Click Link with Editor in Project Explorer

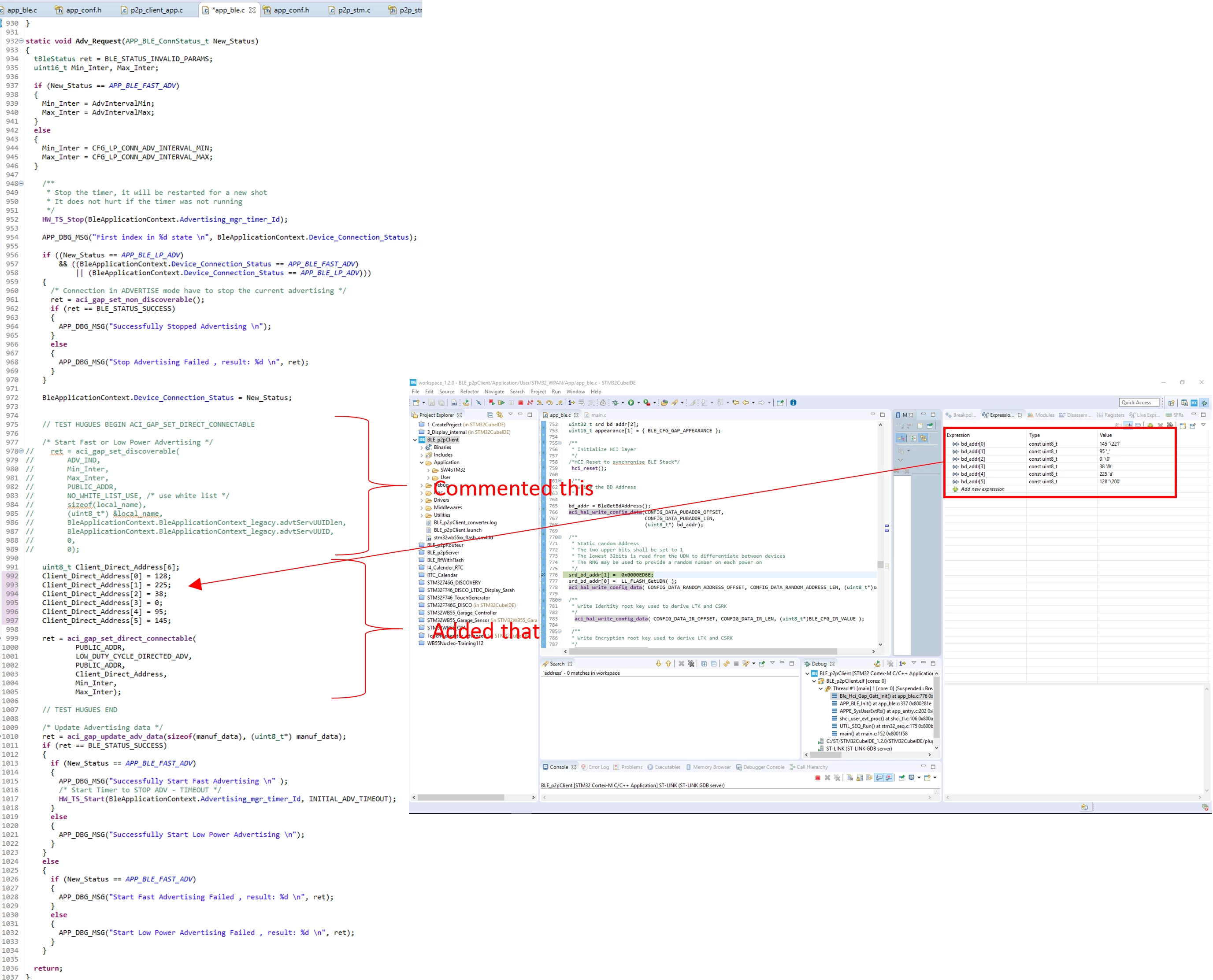coord(500,415)
